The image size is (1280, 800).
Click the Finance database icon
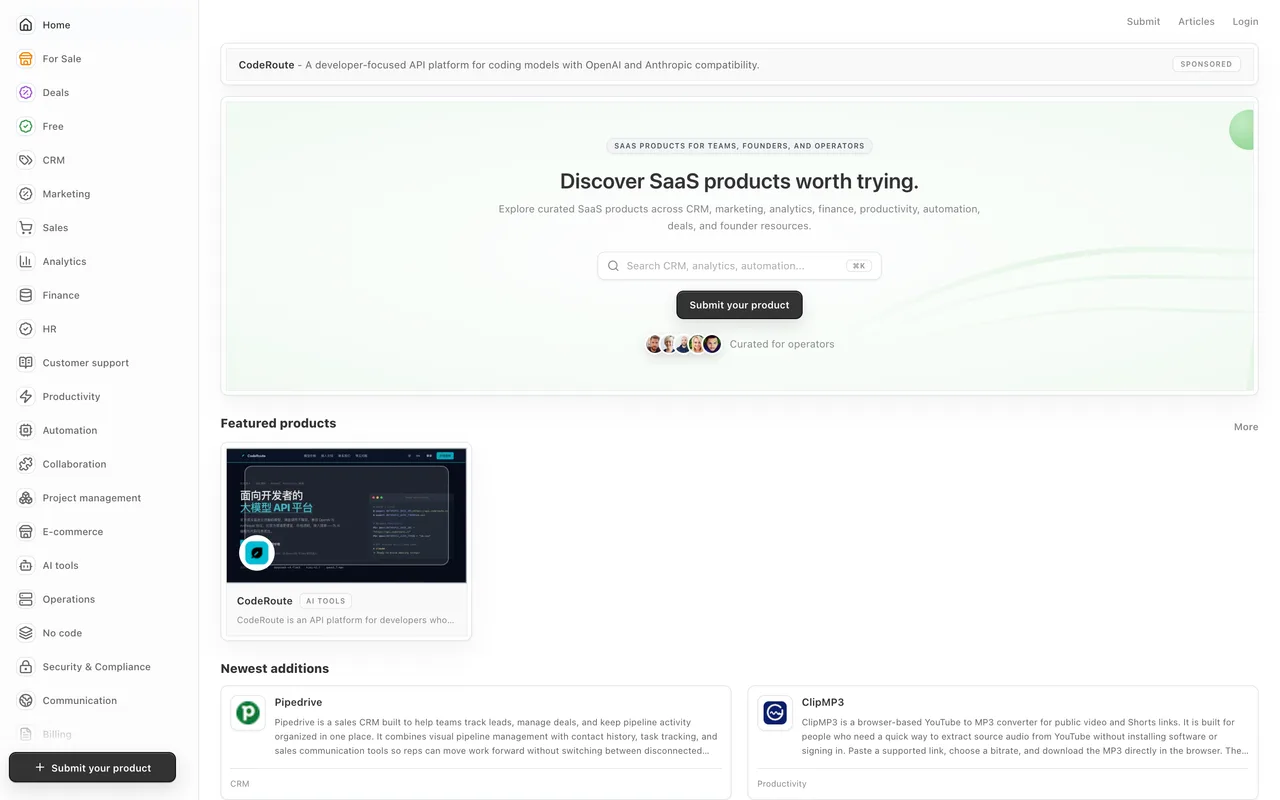click(x=26, y=295)
